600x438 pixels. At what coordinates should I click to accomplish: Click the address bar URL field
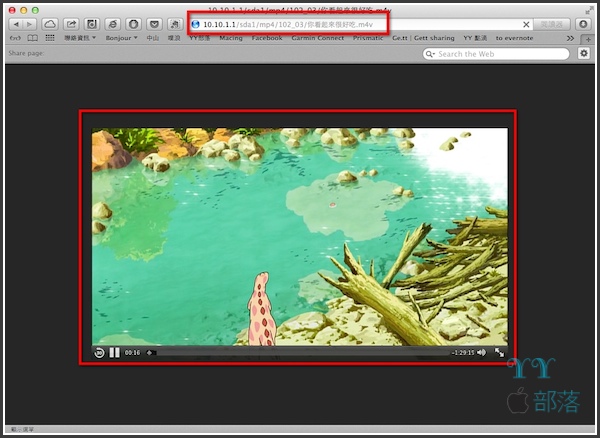359,24
